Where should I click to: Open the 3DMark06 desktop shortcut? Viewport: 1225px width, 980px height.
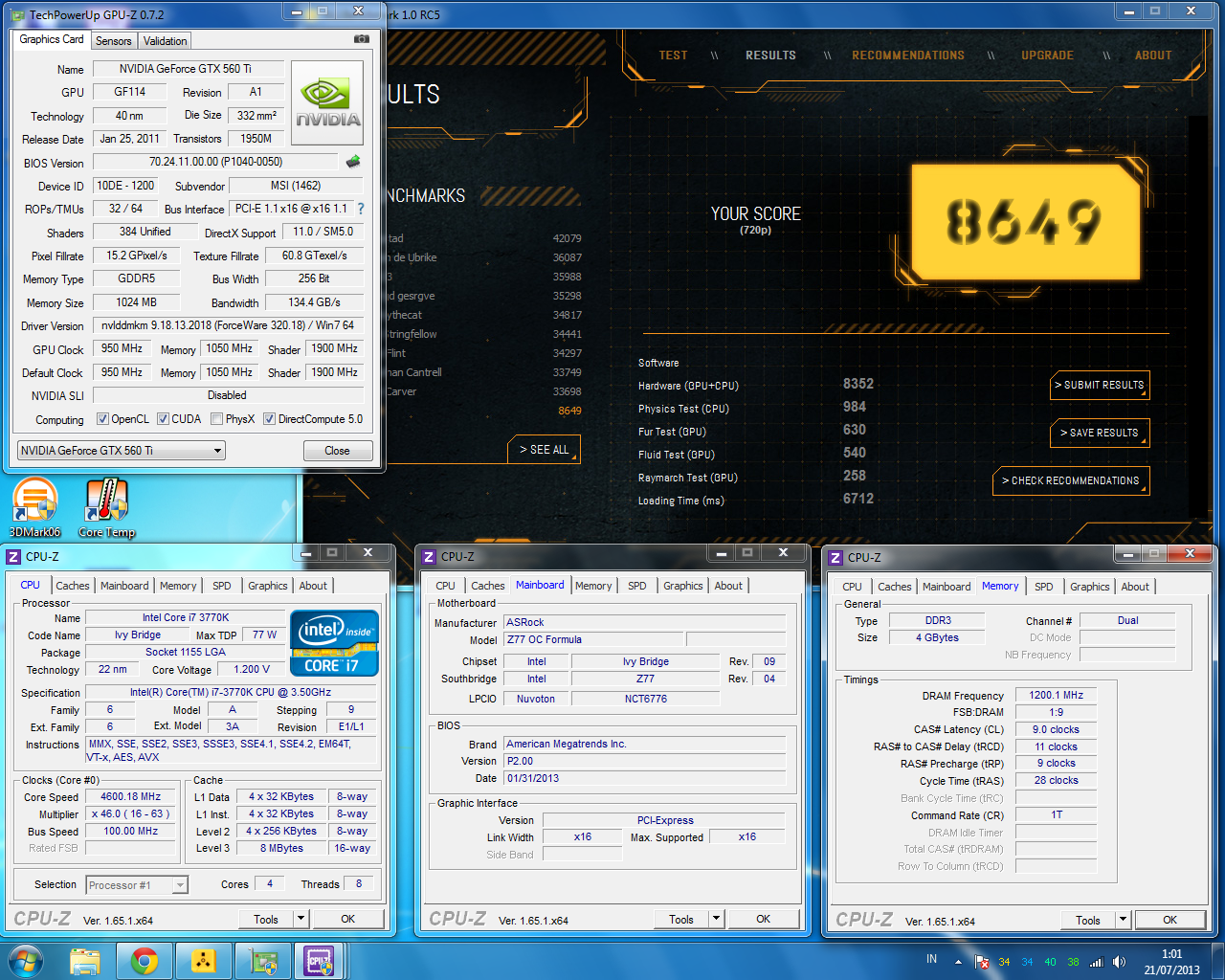35,508
